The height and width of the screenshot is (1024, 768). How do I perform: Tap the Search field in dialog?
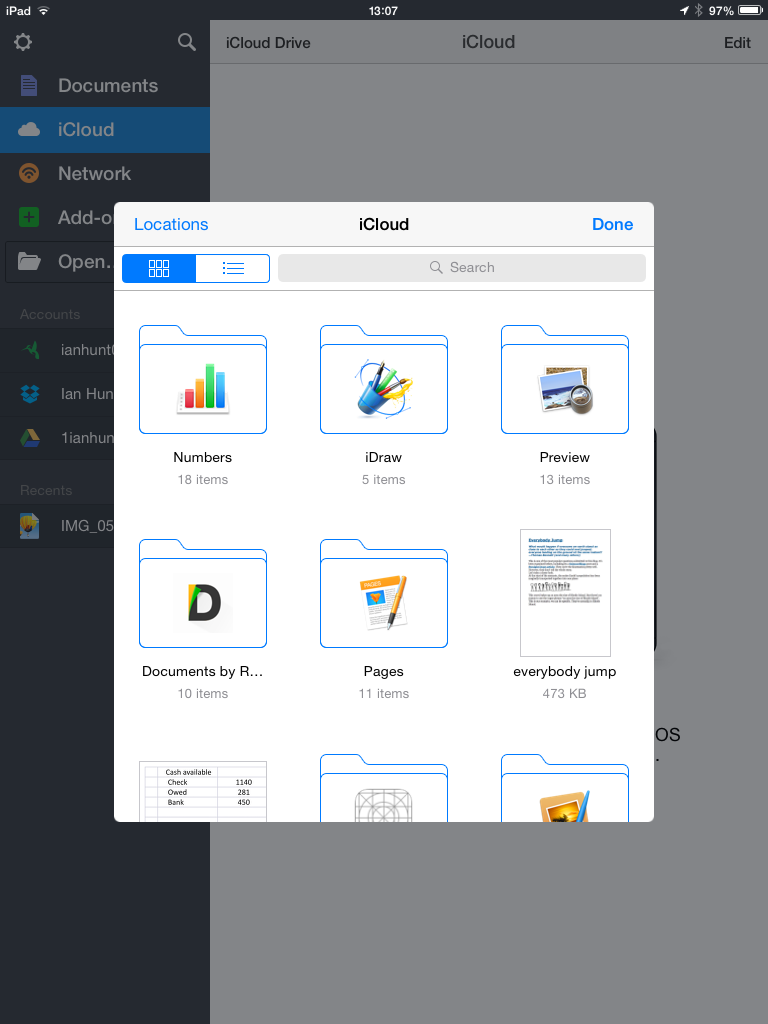pyautogui.click(x=462, y=268)
